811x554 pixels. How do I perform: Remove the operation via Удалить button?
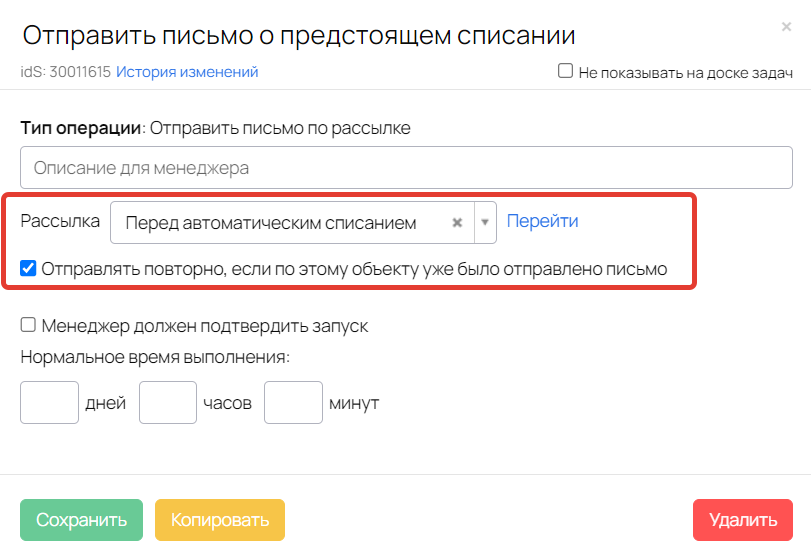click(x=743, y=520)
